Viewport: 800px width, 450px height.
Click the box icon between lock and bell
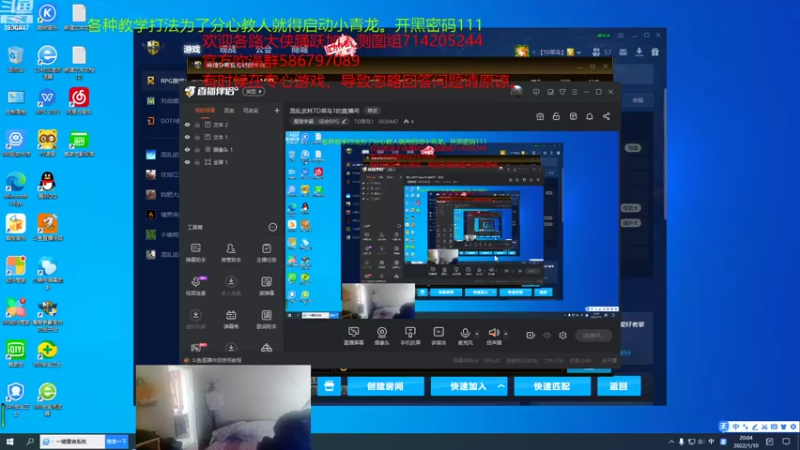[x=573, y=116]
